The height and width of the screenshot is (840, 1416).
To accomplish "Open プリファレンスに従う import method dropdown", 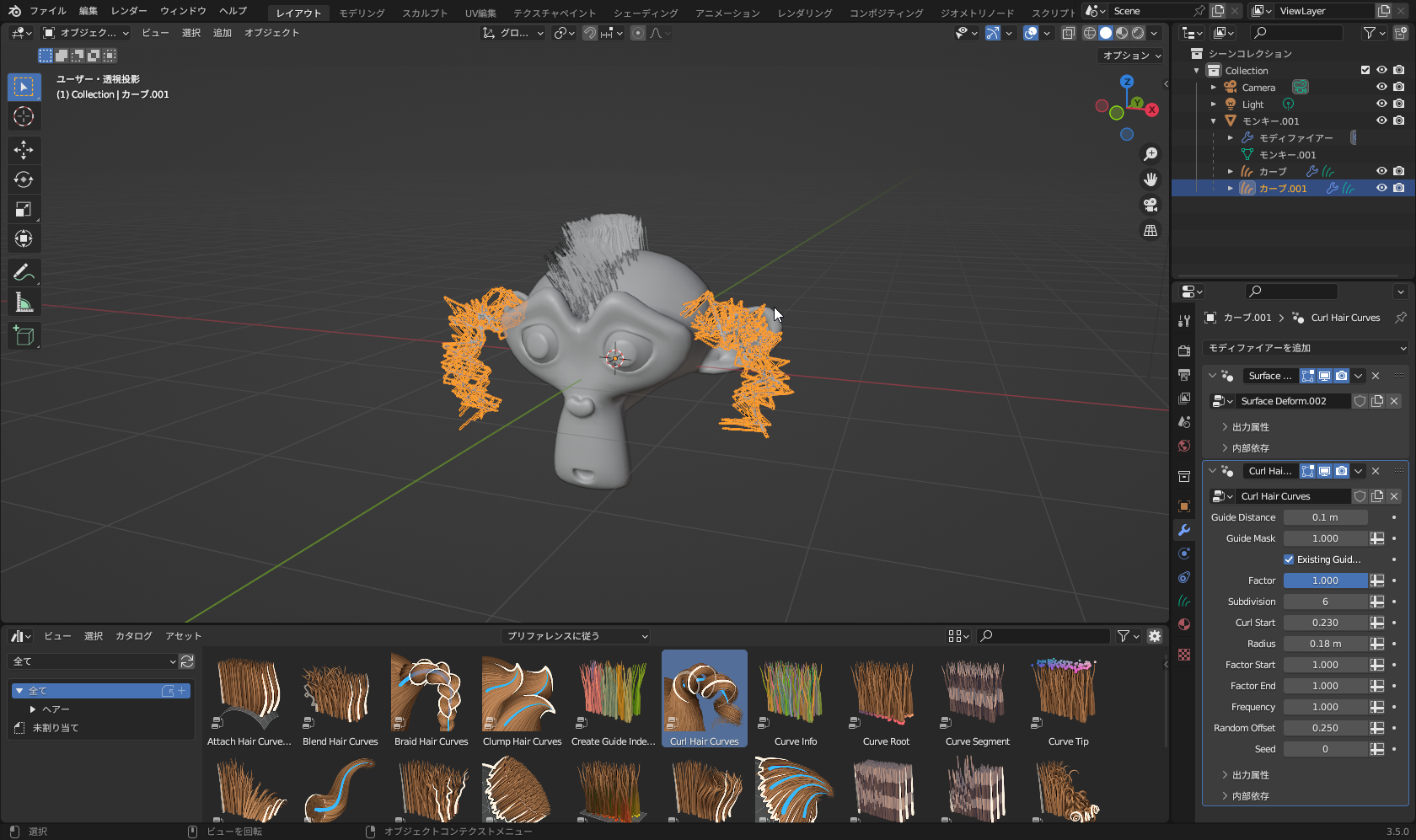I will pos(576,636).
